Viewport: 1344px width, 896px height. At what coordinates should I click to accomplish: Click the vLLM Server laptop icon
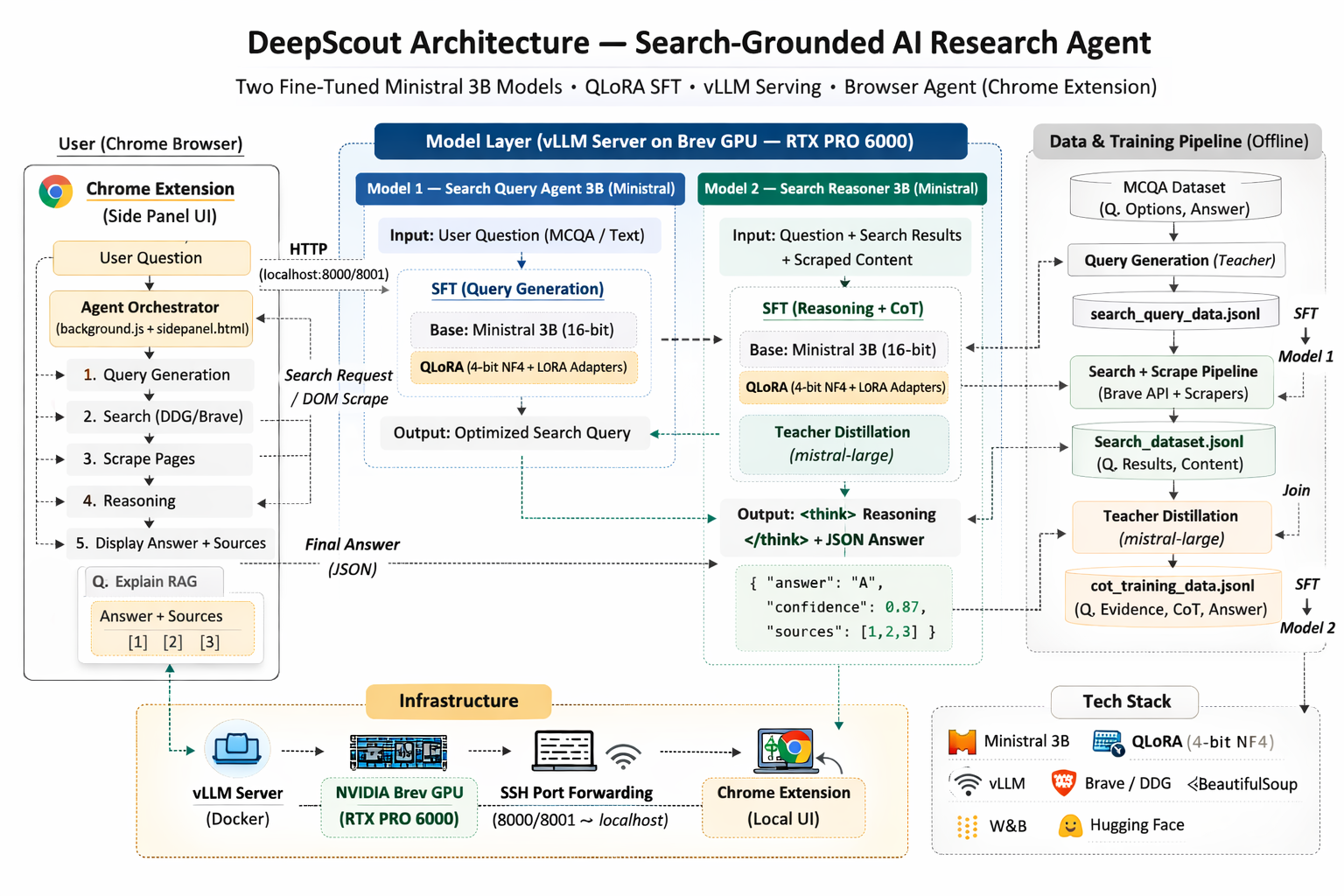[237, 749]
